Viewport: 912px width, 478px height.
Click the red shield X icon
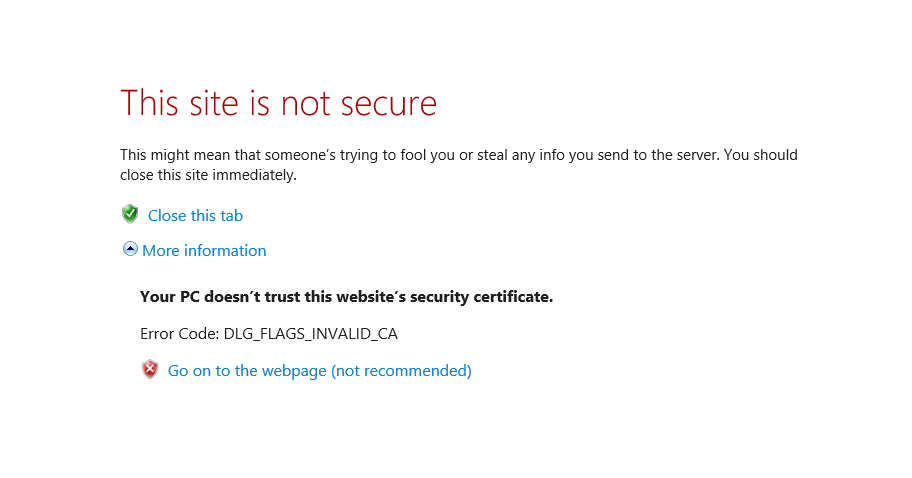[150, 370]
